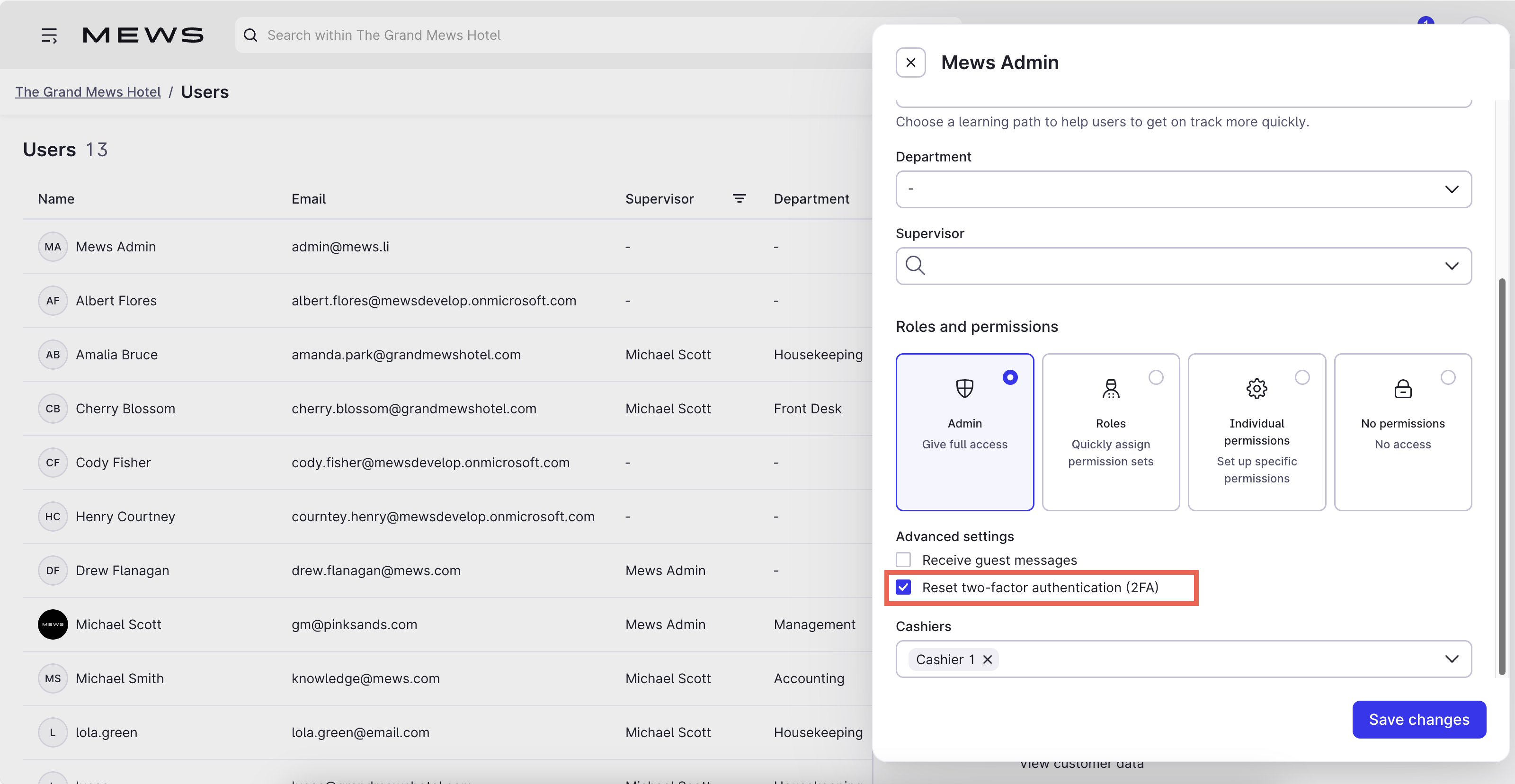The width and height of the screenshot is (1515, 784).
Task: Click email gm@pinksands.com
Action: (354, 624)
